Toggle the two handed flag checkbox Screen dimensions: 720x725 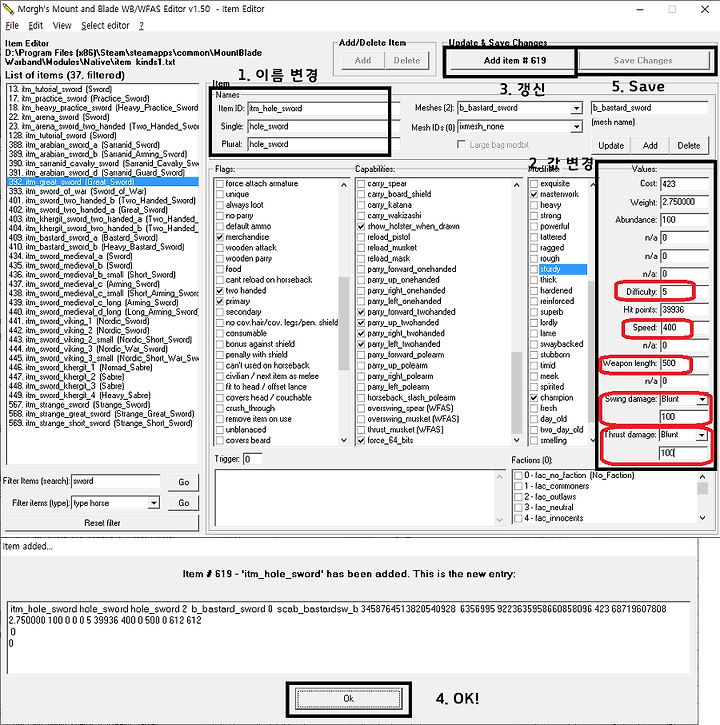220,291
